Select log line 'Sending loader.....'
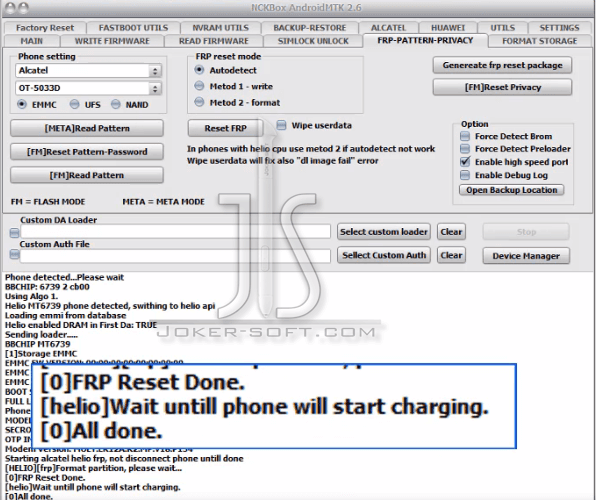Image resolution: width=596 pixels, height=500 pixels. coord(41,335)
